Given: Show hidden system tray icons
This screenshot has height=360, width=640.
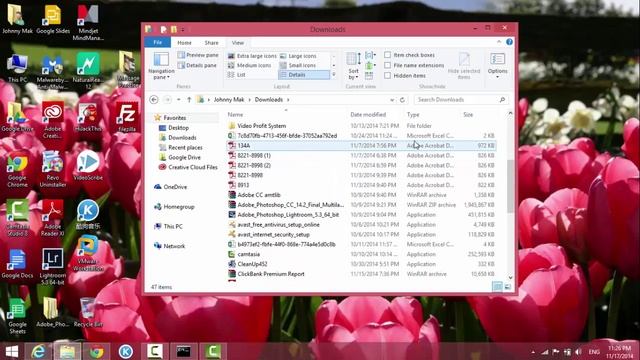Looking at the screenshot, I should pos(533,352).
